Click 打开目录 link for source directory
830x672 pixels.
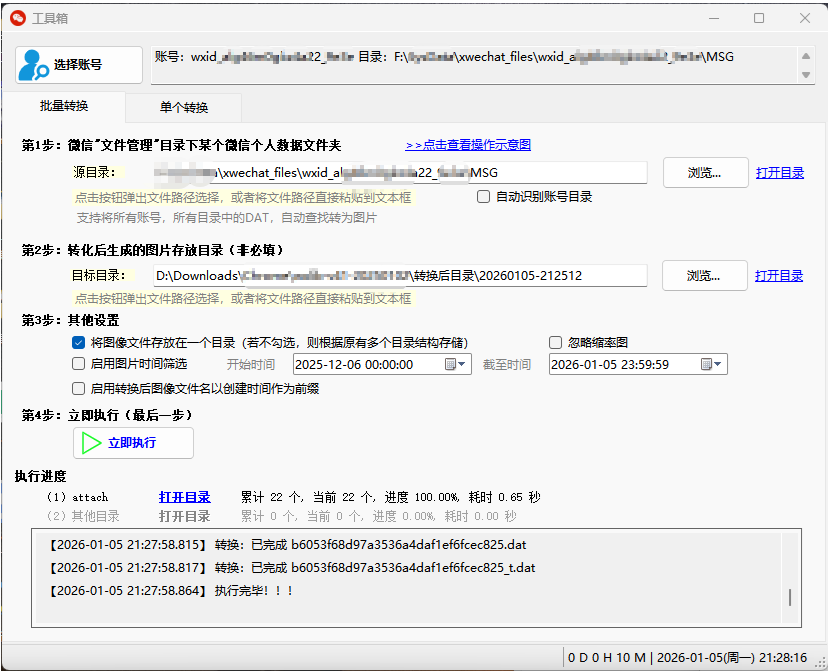click(x=780, y=172)
